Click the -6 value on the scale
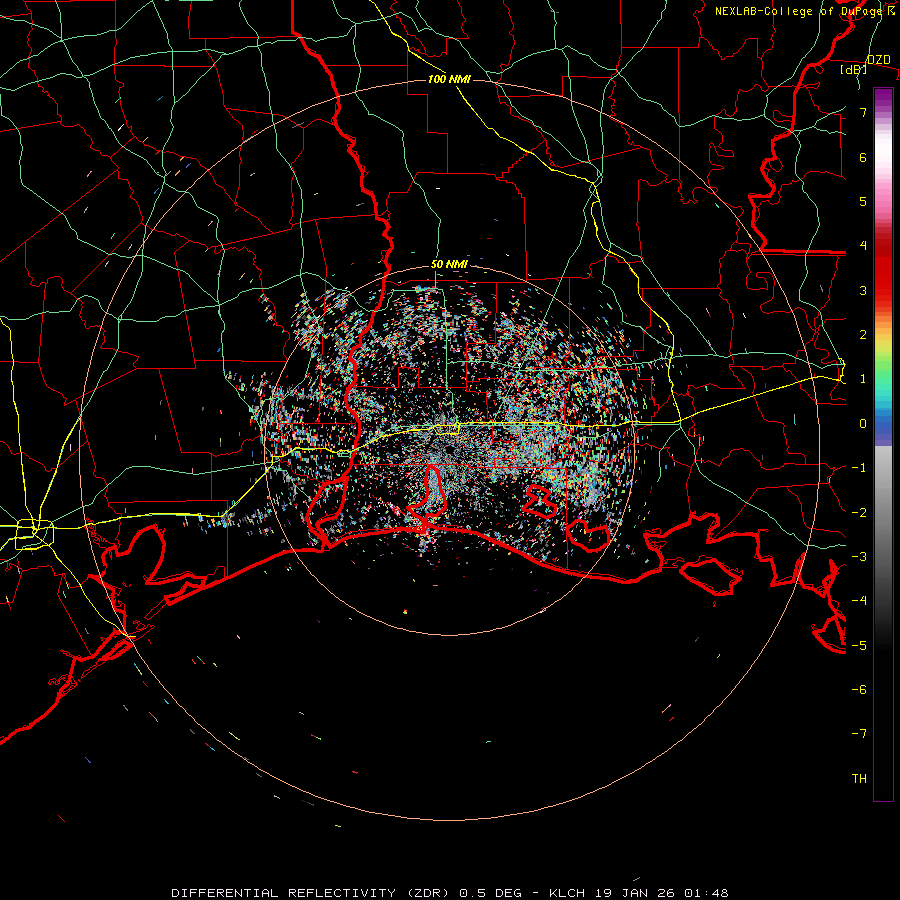Screen dimensions: 900x900 (859, 690)
